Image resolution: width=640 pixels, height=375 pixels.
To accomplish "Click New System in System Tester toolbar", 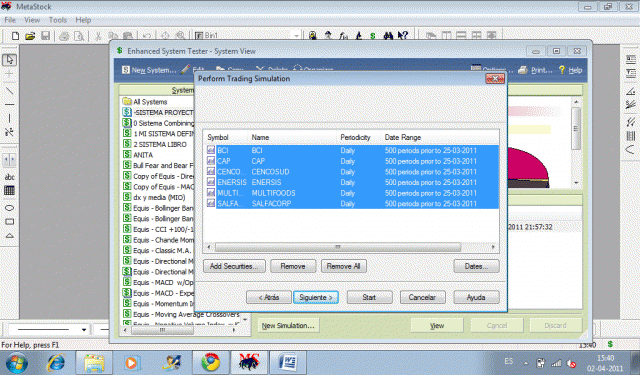I will (x=149, y=70).
